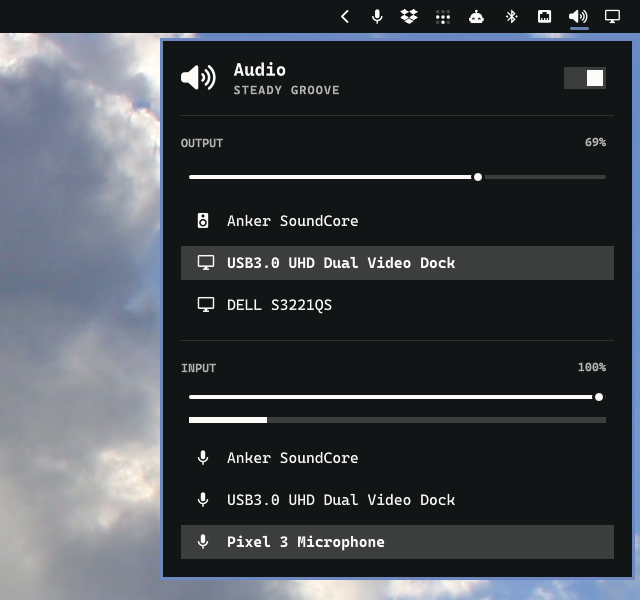
Task: Select DELL S3221QS as output device
Action: pos(397,305)
